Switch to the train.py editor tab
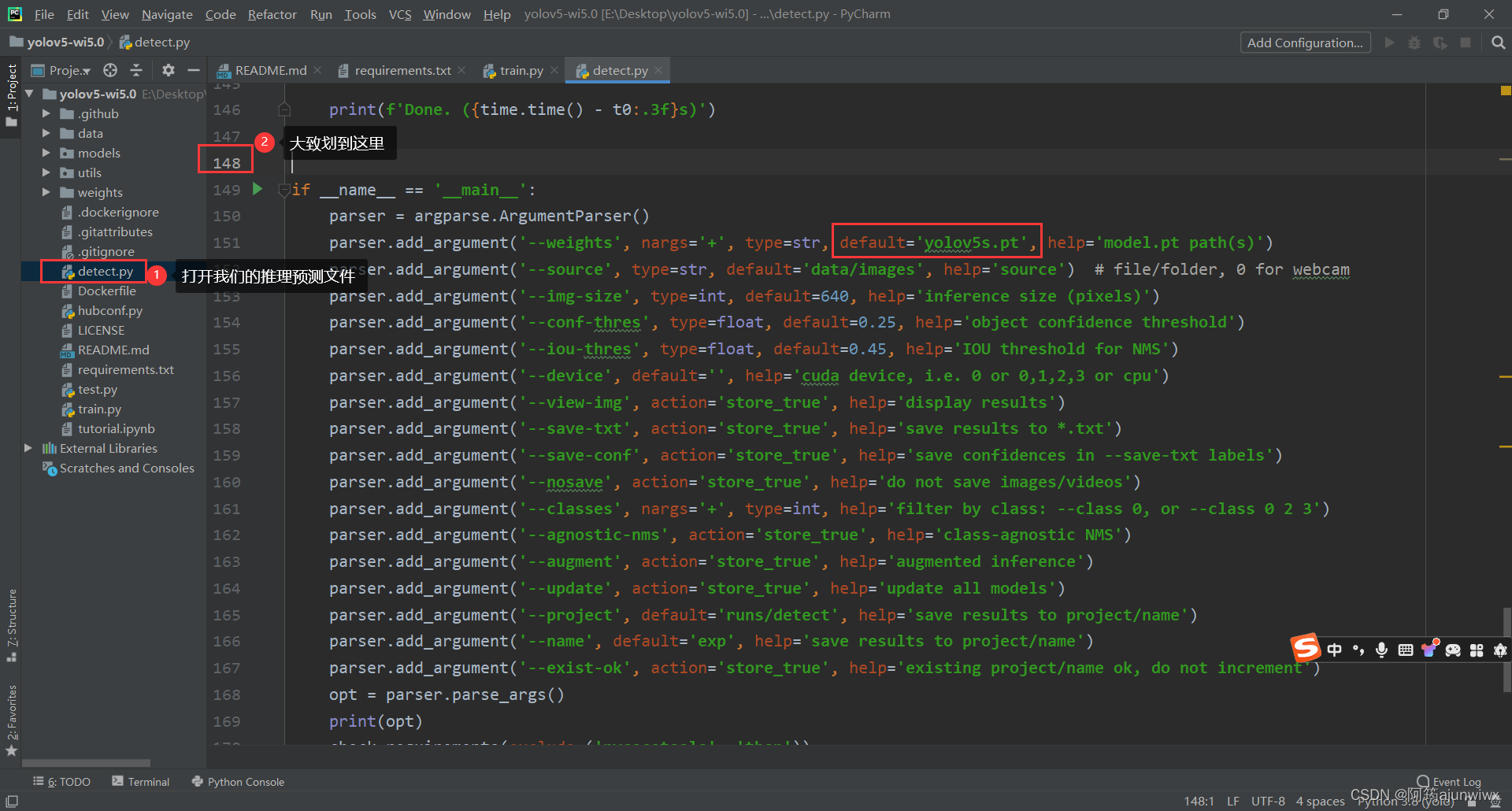Image resolution: width=1512 pixels, height=811 pixels. click(x=521, y=70)
